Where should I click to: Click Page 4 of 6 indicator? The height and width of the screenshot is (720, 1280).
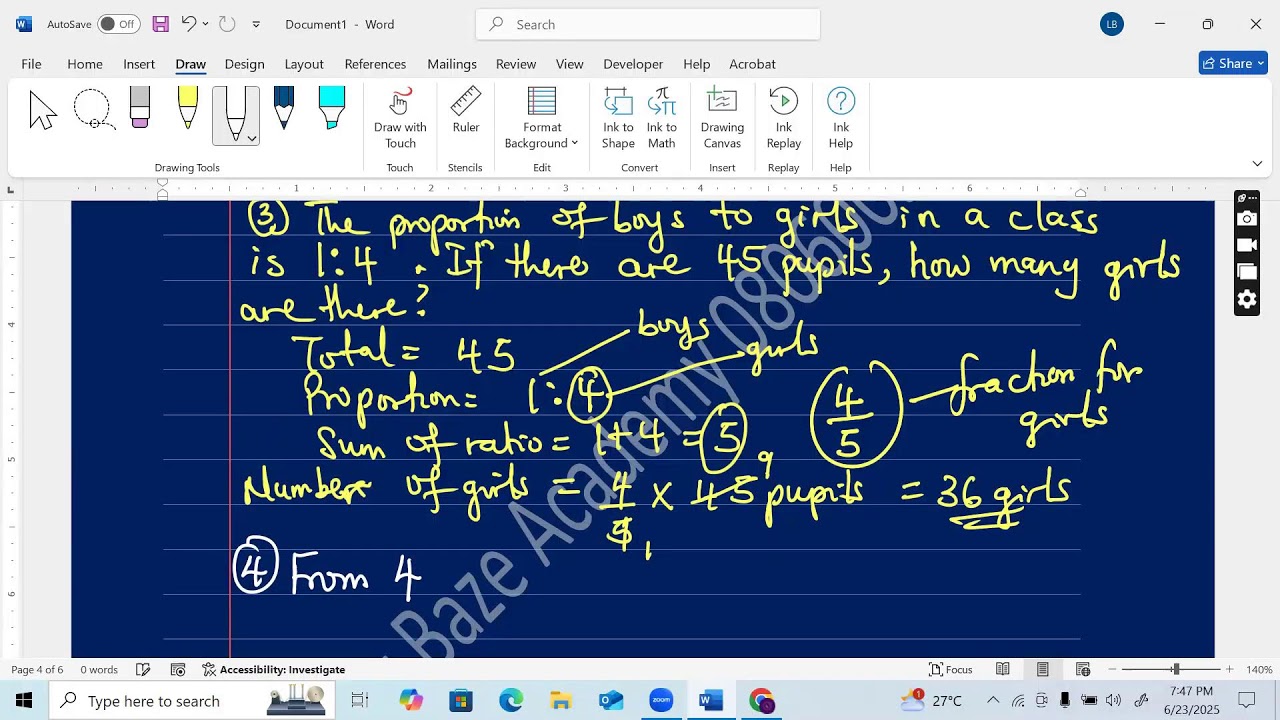pos(37,669)
